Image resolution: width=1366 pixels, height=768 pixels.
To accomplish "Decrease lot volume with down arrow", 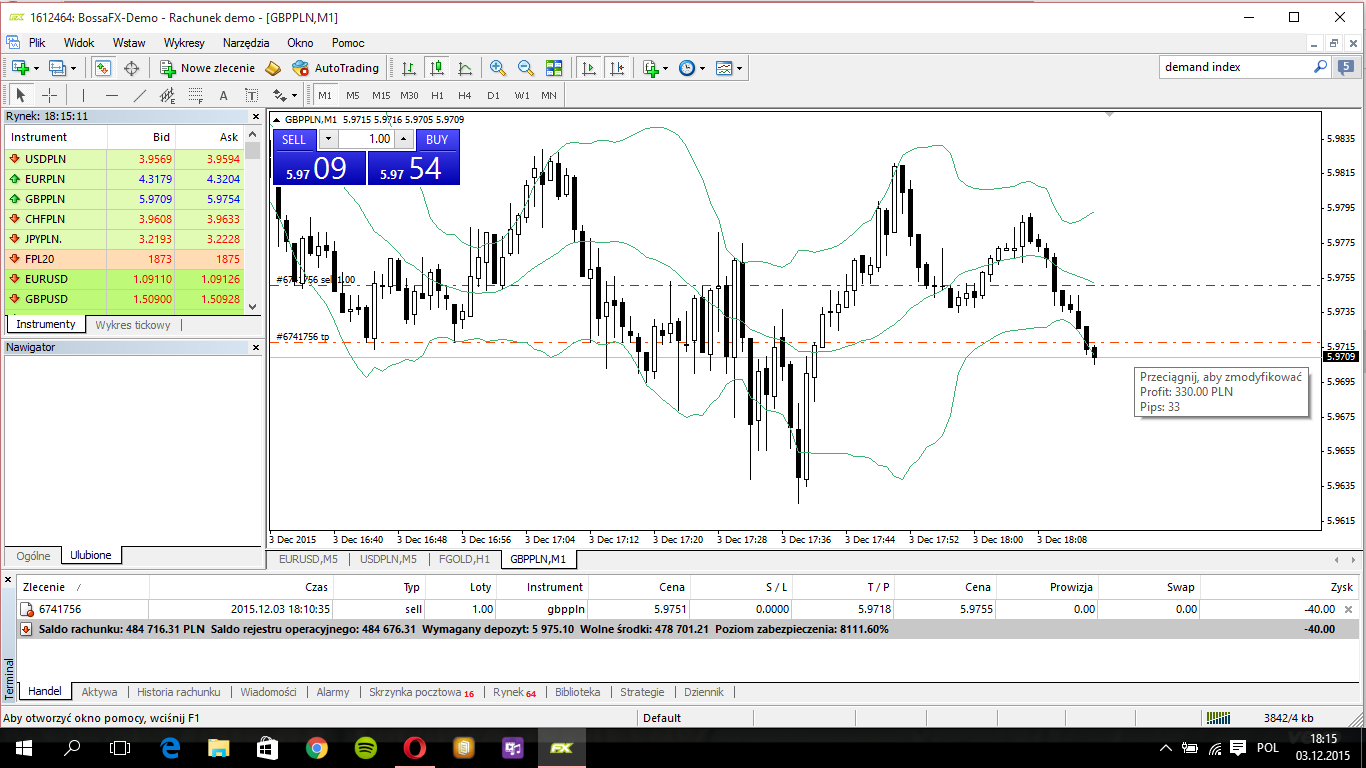I will click(329, 139).
